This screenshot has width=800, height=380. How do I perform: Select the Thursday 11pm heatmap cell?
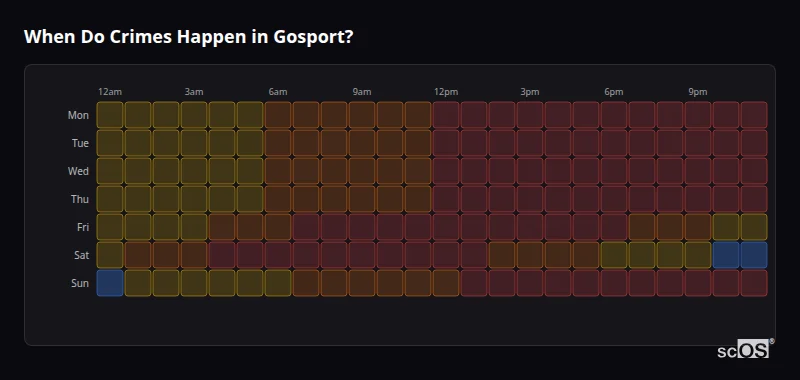754,199
